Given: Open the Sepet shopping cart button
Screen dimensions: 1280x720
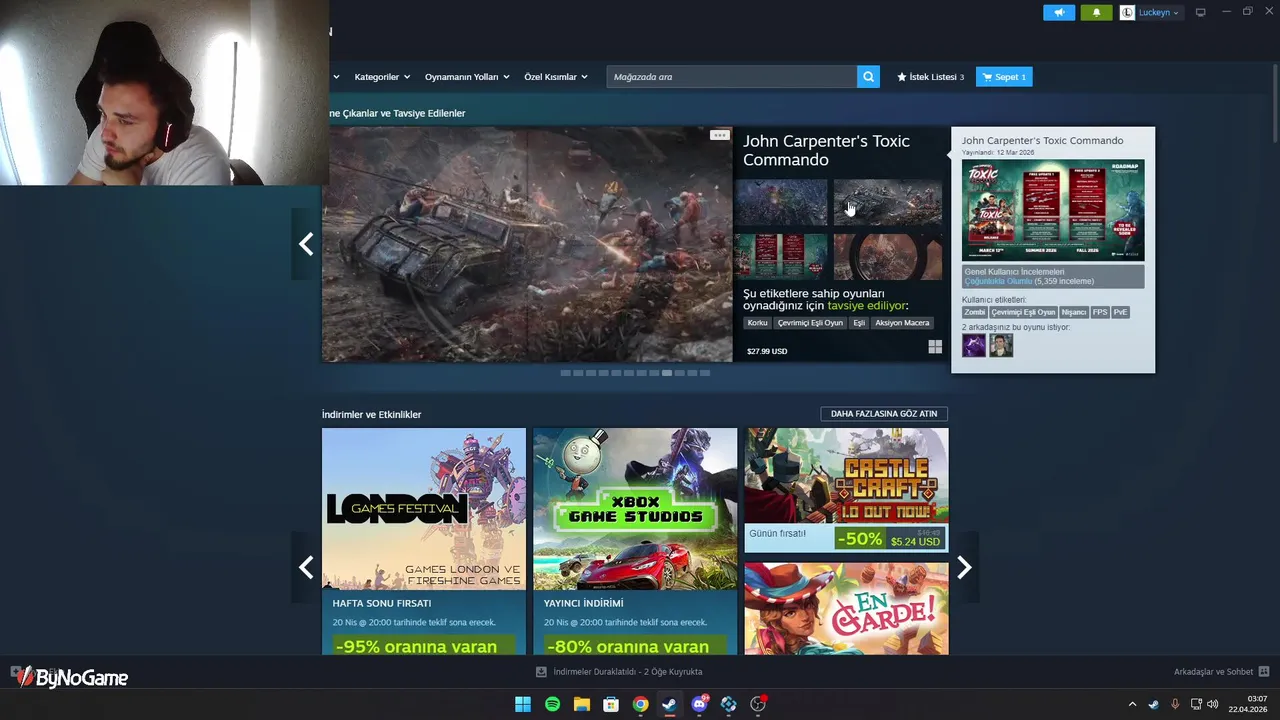Looking at the screenshot, I should 1004,77.
